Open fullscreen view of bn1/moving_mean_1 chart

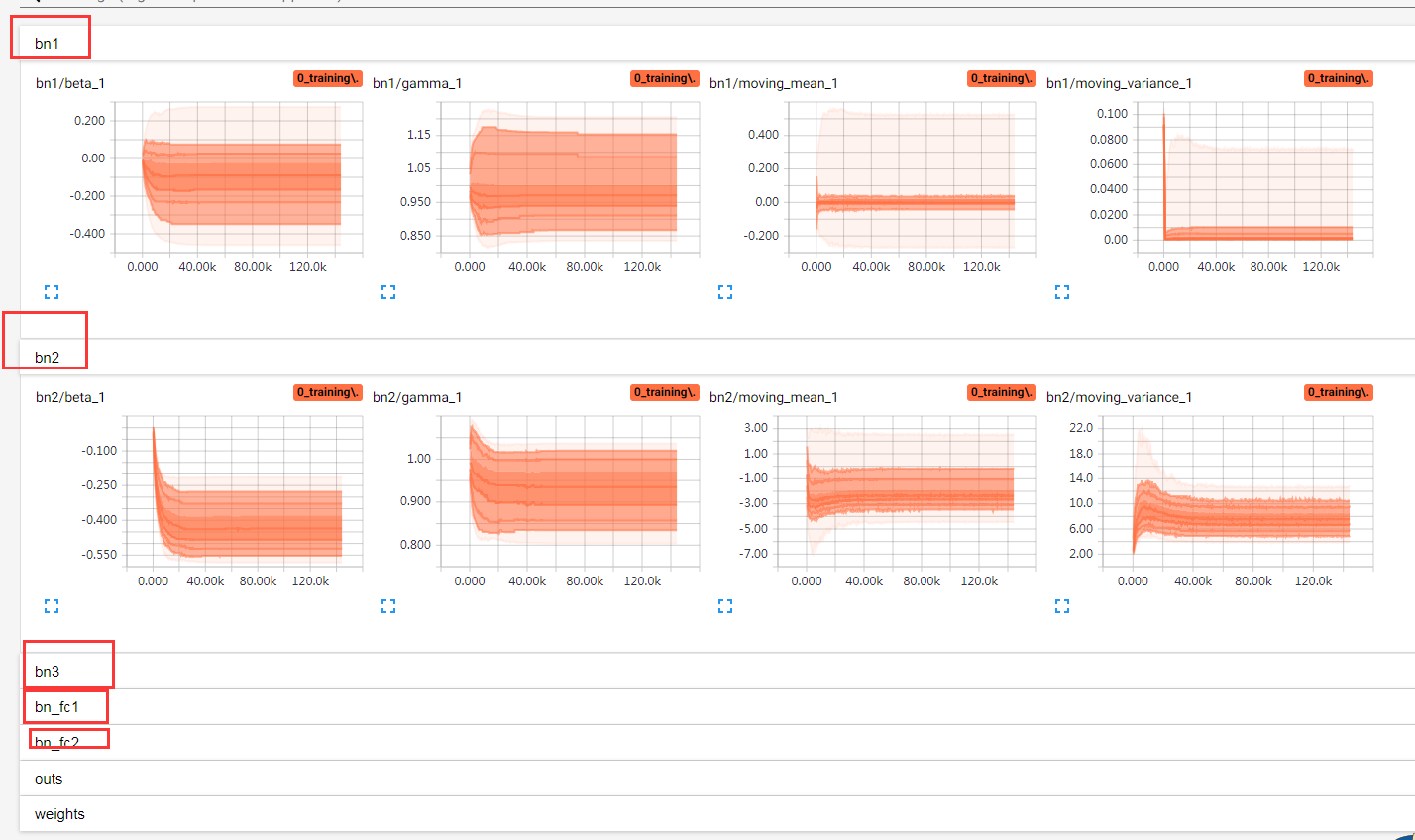click(725, 291)
